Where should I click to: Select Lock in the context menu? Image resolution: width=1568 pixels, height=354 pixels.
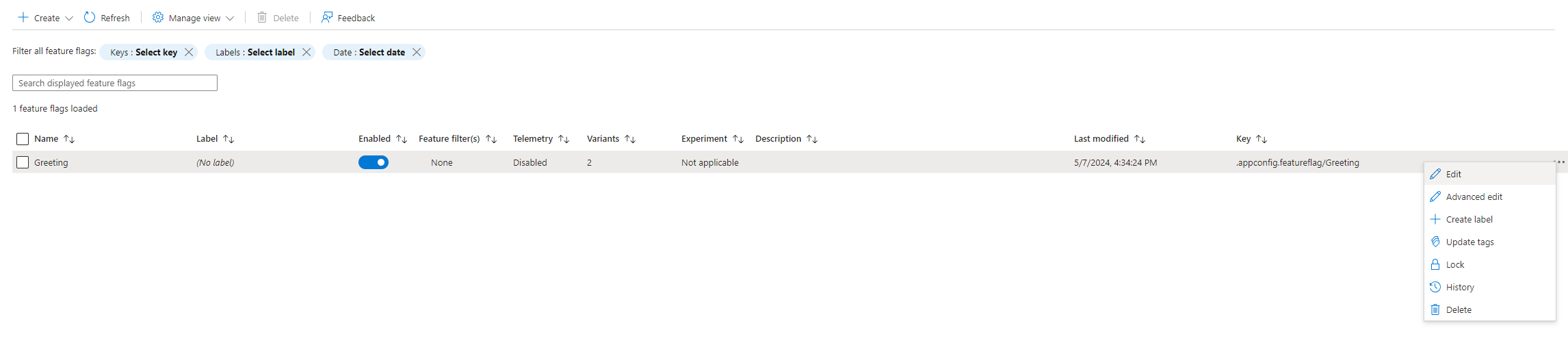[1454, 264]
